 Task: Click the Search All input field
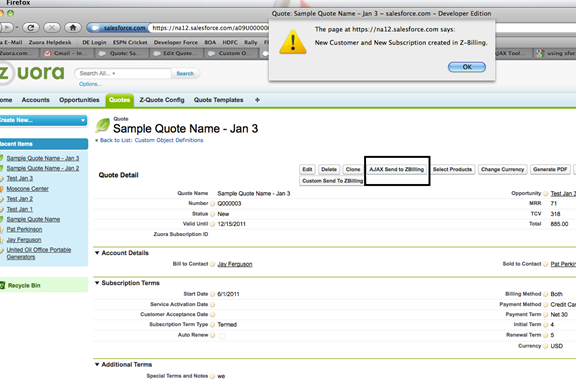point(123,73)
